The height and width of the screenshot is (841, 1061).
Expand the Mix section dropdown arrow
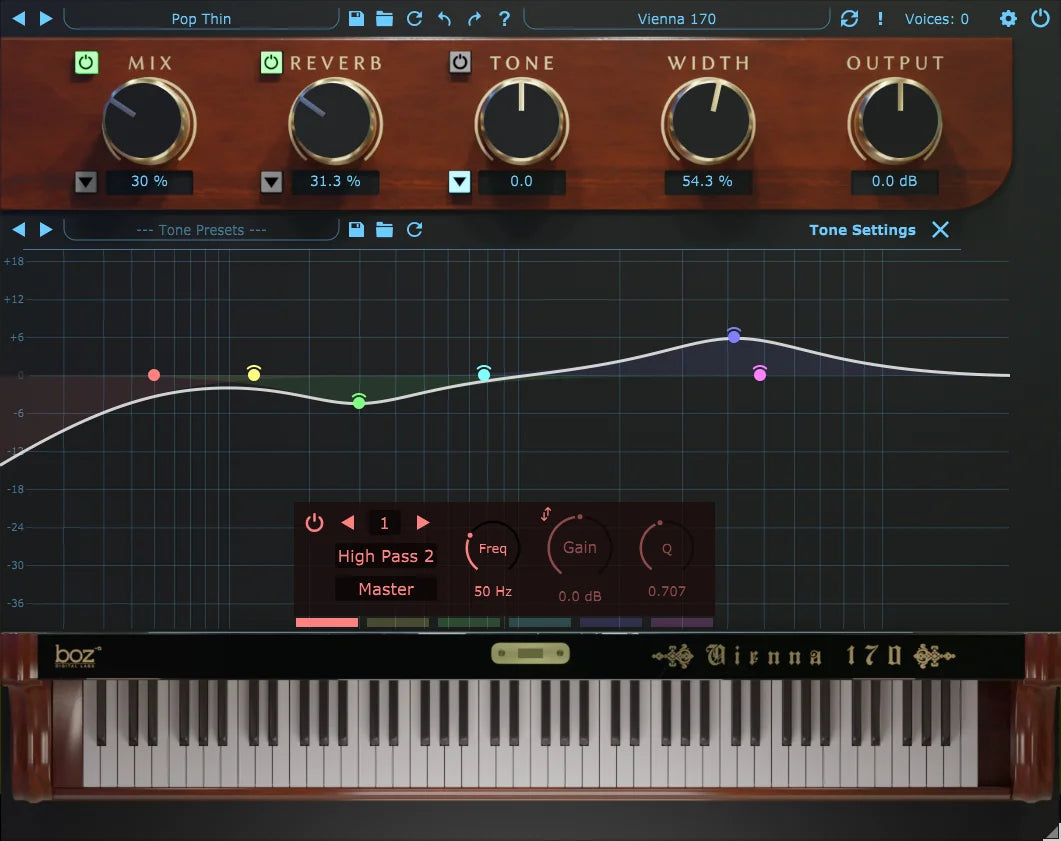pyautogui.click(x=85, y=182)
